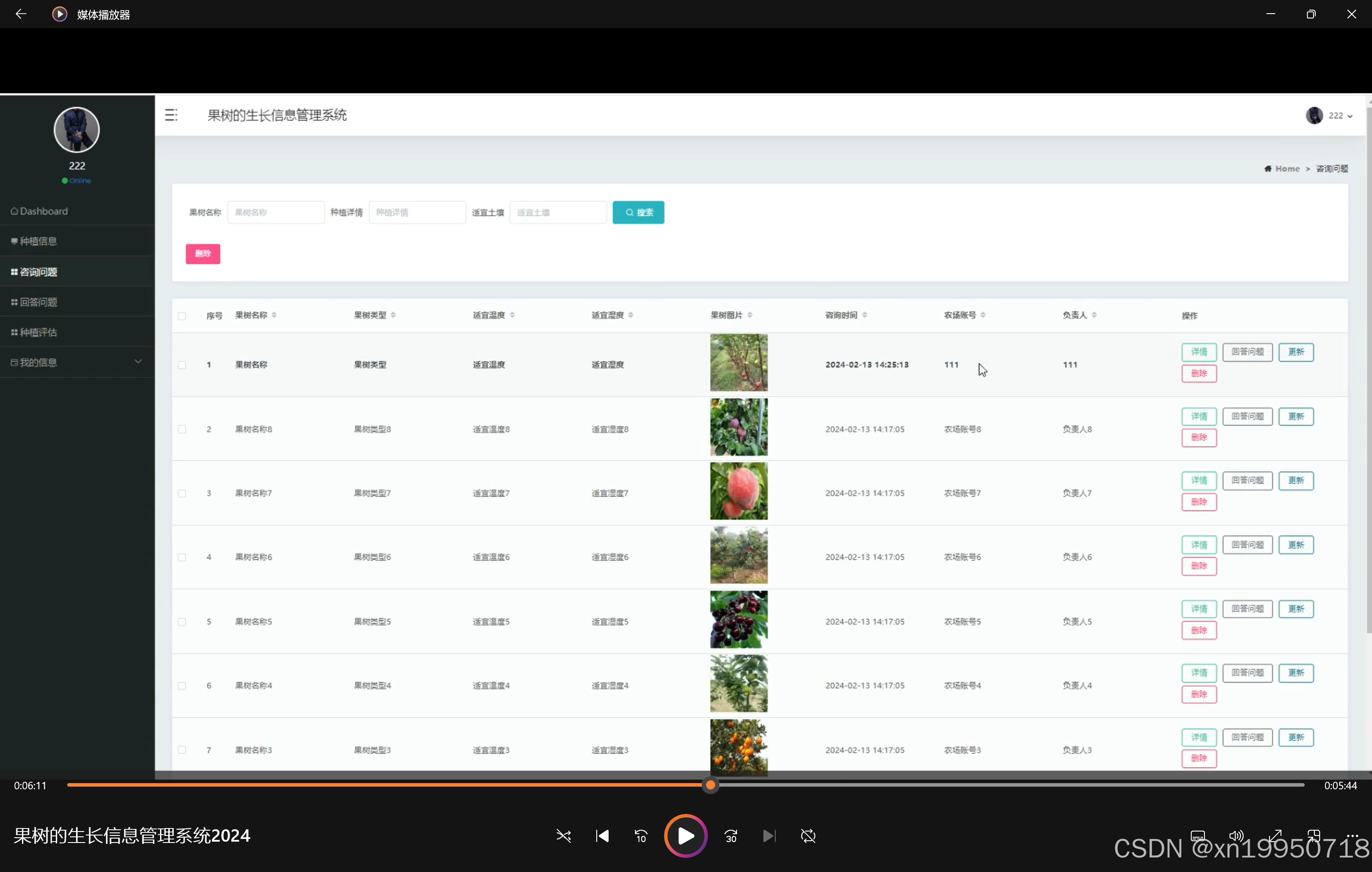
Task: Check the checkbox for row 果树名称5
Action: 182,622
